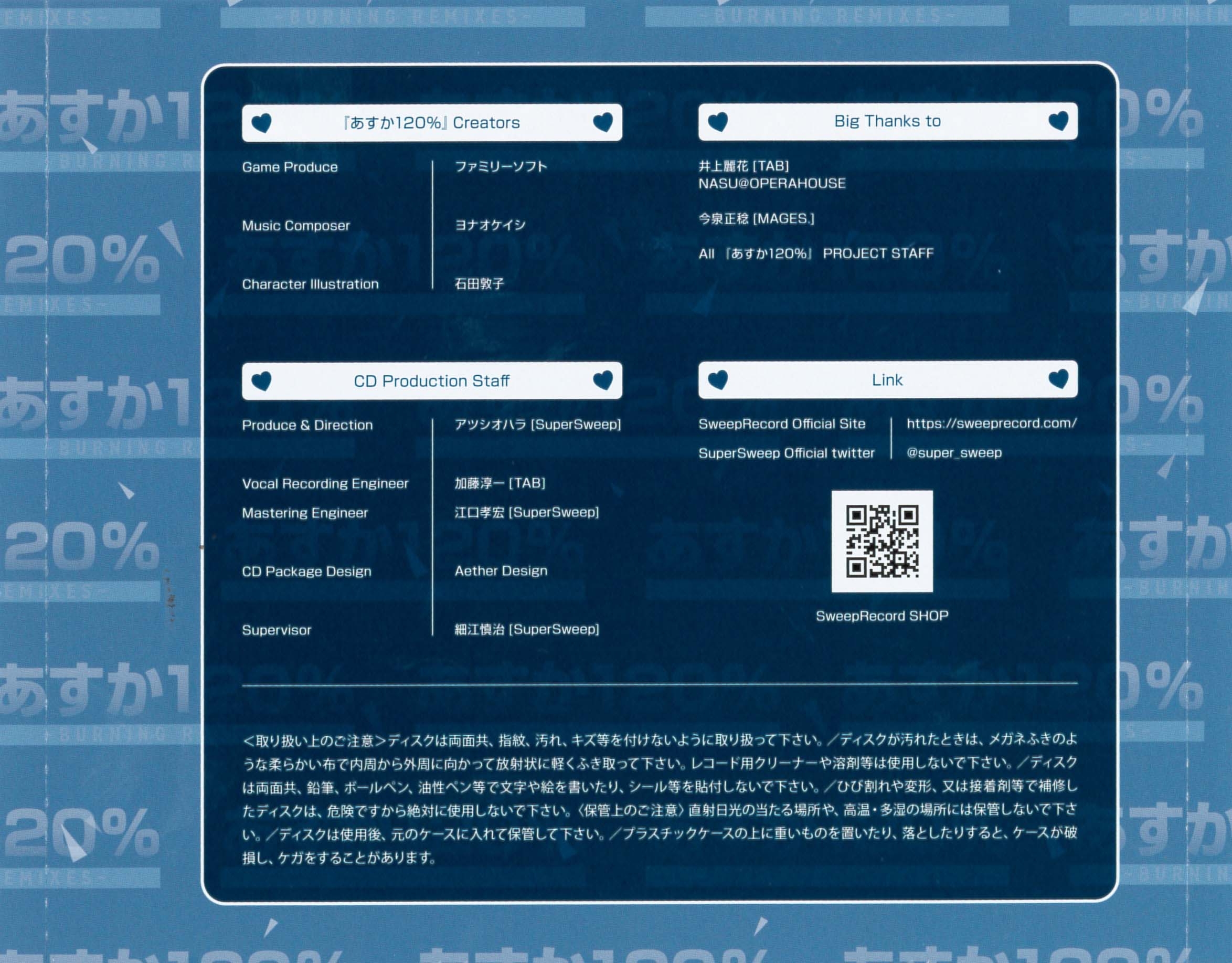
Task: Click the 細江慎治 [SuperSweep] credit
Action: (x=527, y=630)
